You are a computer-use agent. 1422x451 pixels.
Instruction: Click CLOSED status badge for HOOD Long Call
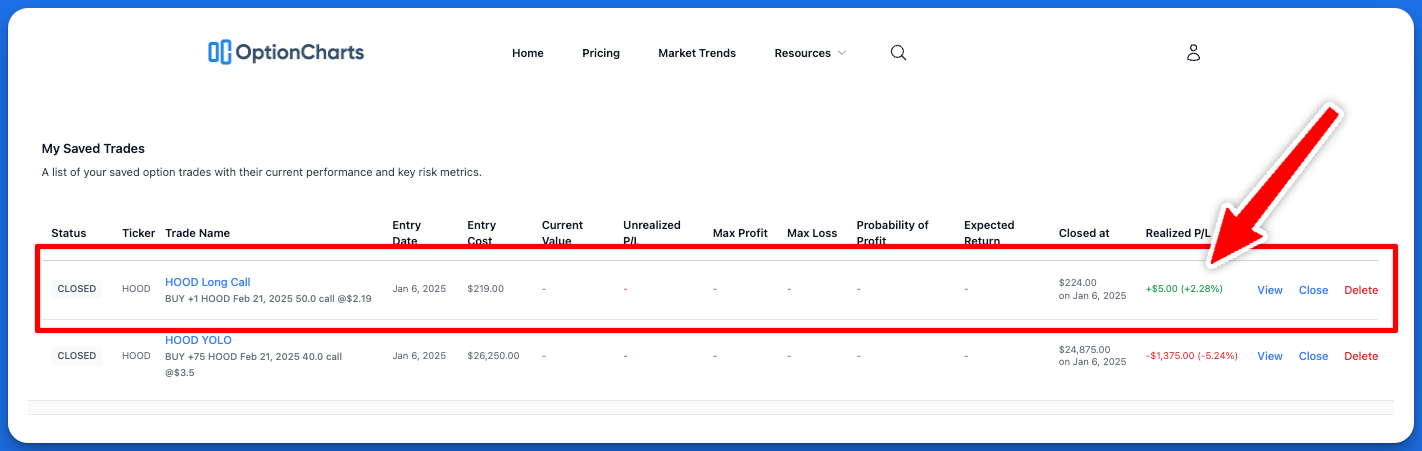point(77,289)
